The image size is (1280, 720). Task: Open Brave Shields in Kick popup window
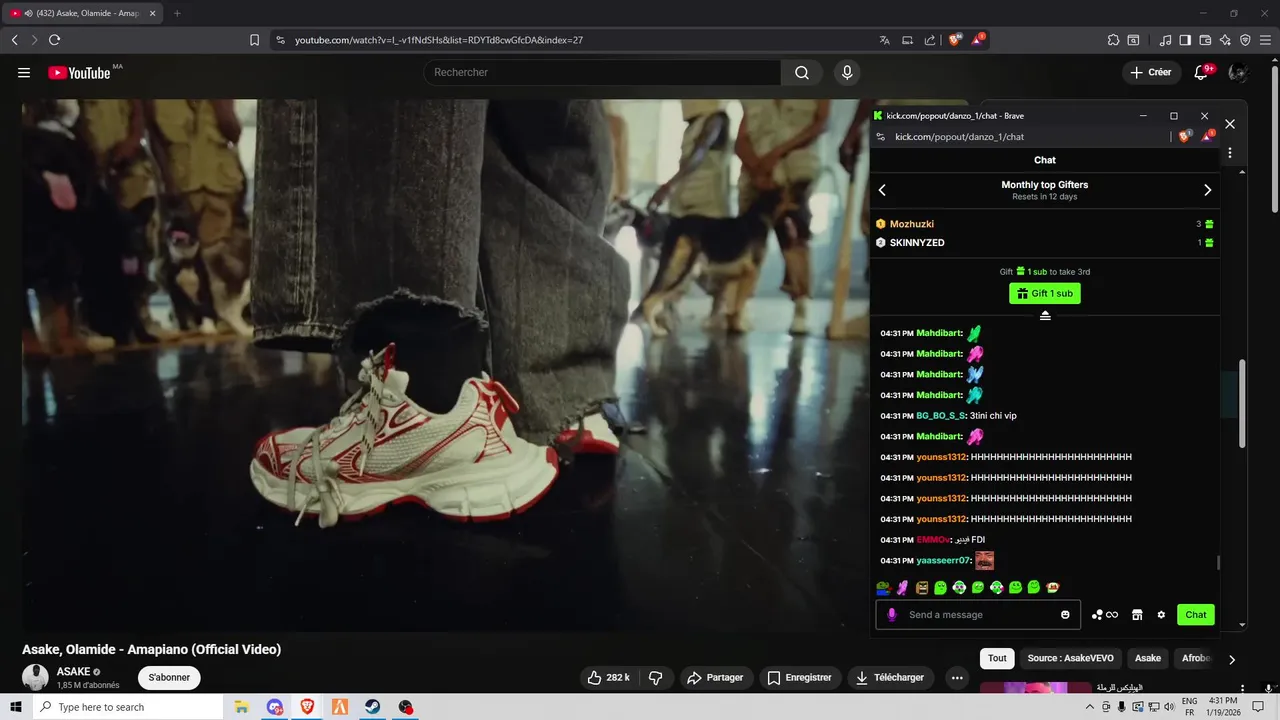(x=1185, y=137)
